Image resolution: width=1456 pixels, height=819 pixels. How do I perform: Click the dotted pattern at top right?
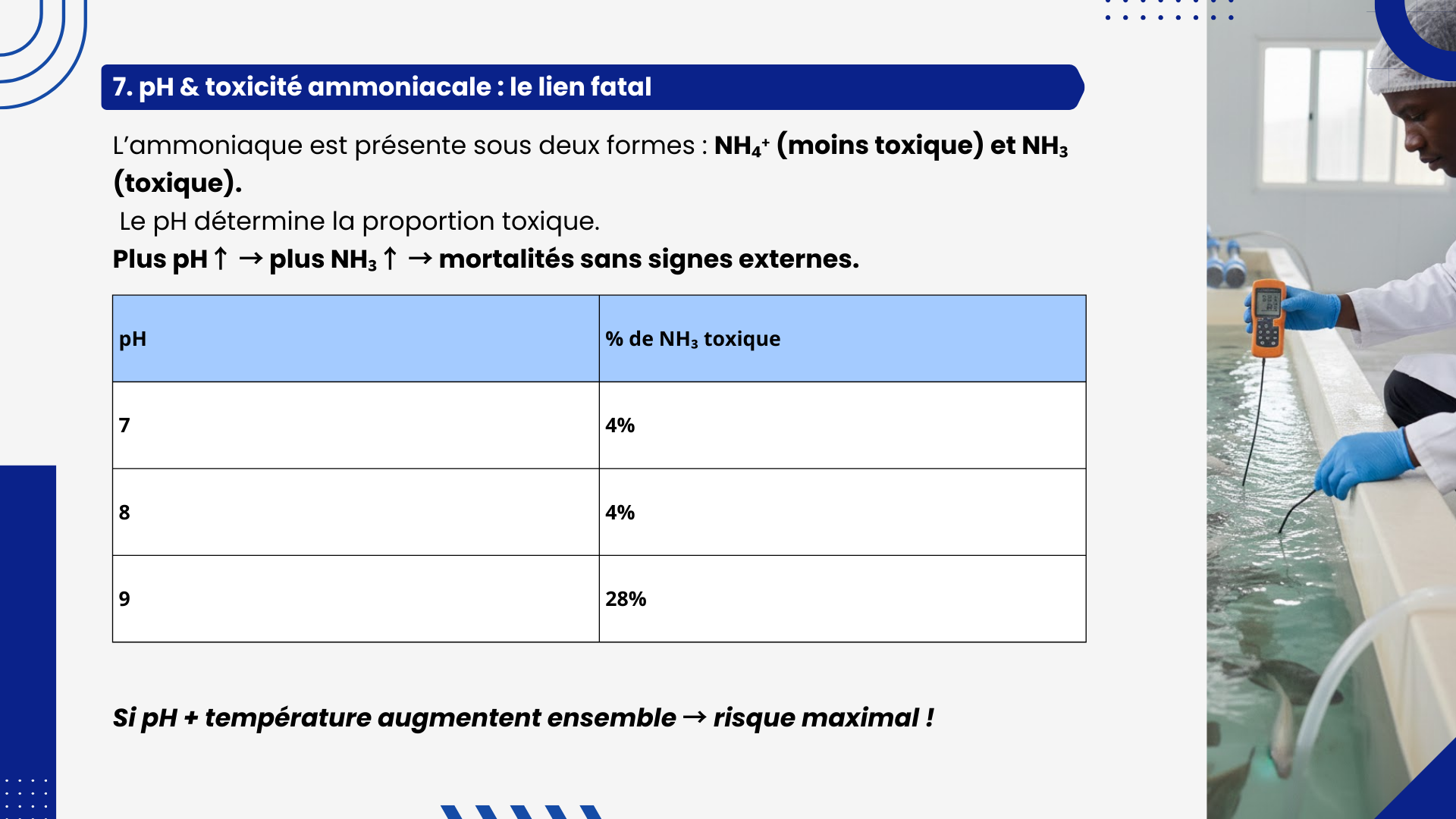click(x=1169, y=10)
